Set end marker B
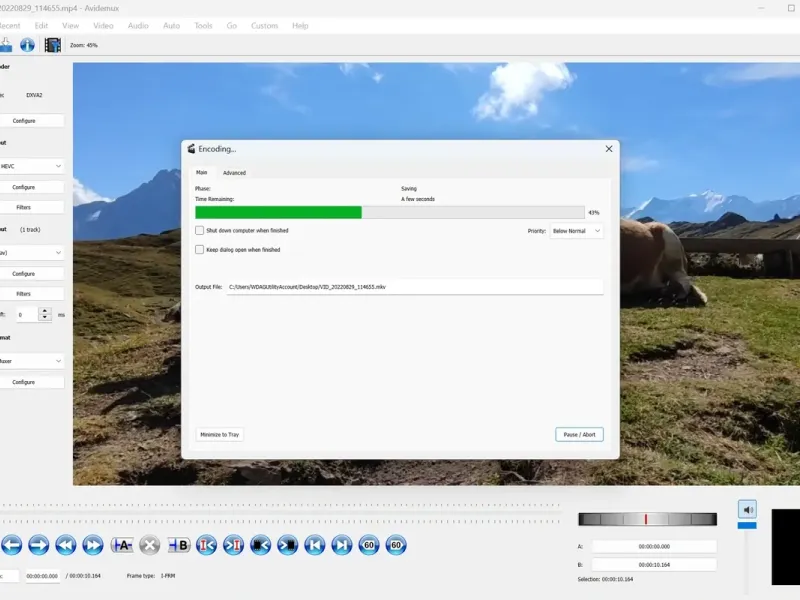Viewport: 800px width, 600px height. (x=179, y=545)
